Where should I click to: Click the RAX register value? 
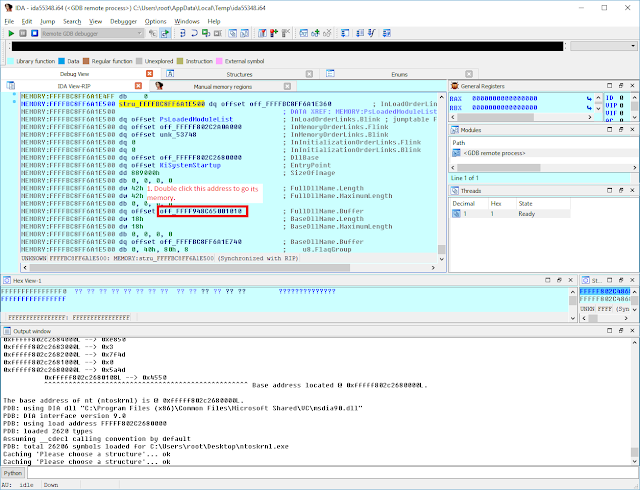[x=504, y=98]
